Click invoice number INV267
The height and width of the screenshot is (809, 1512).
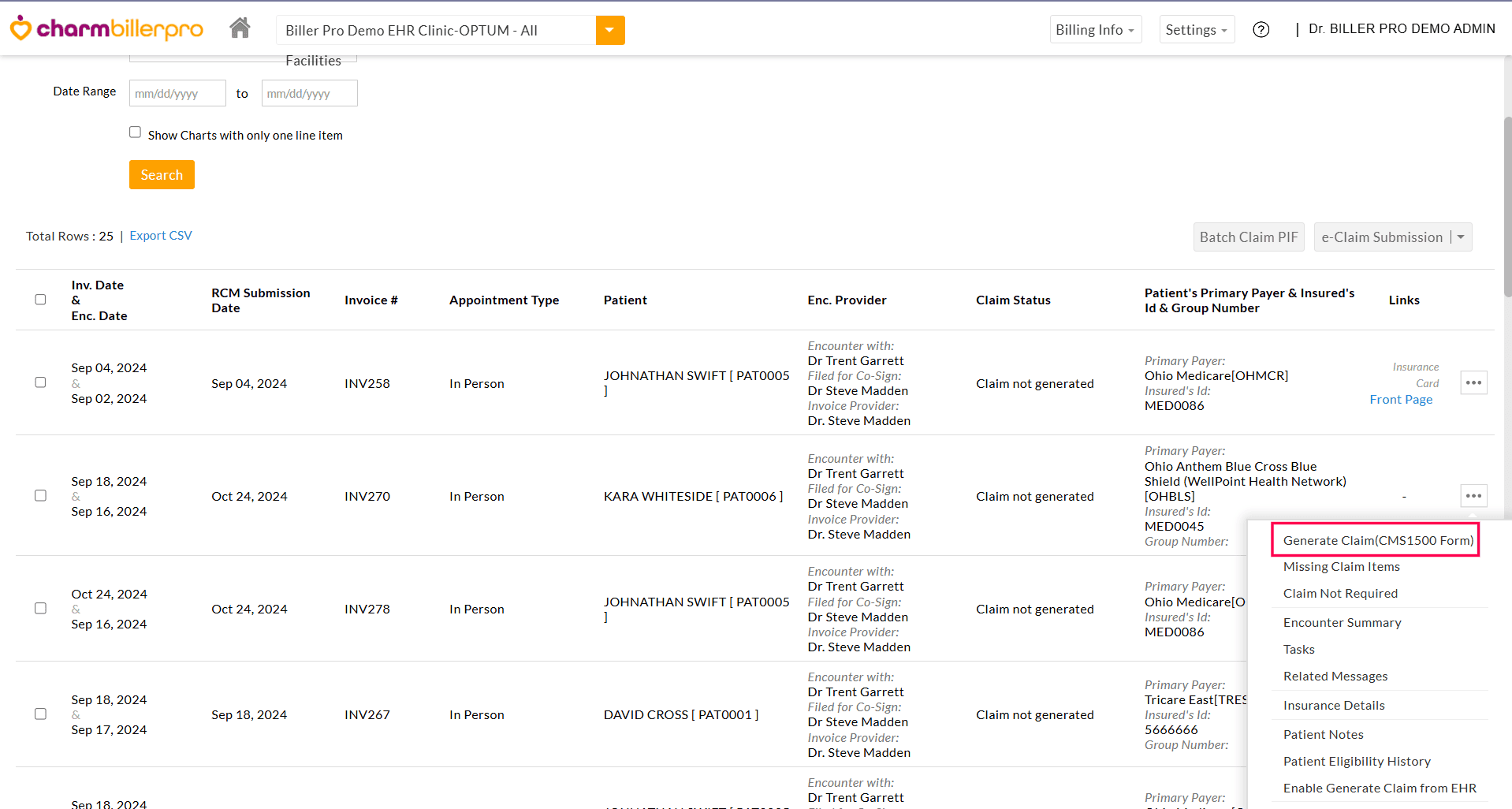tap(367, 715)
